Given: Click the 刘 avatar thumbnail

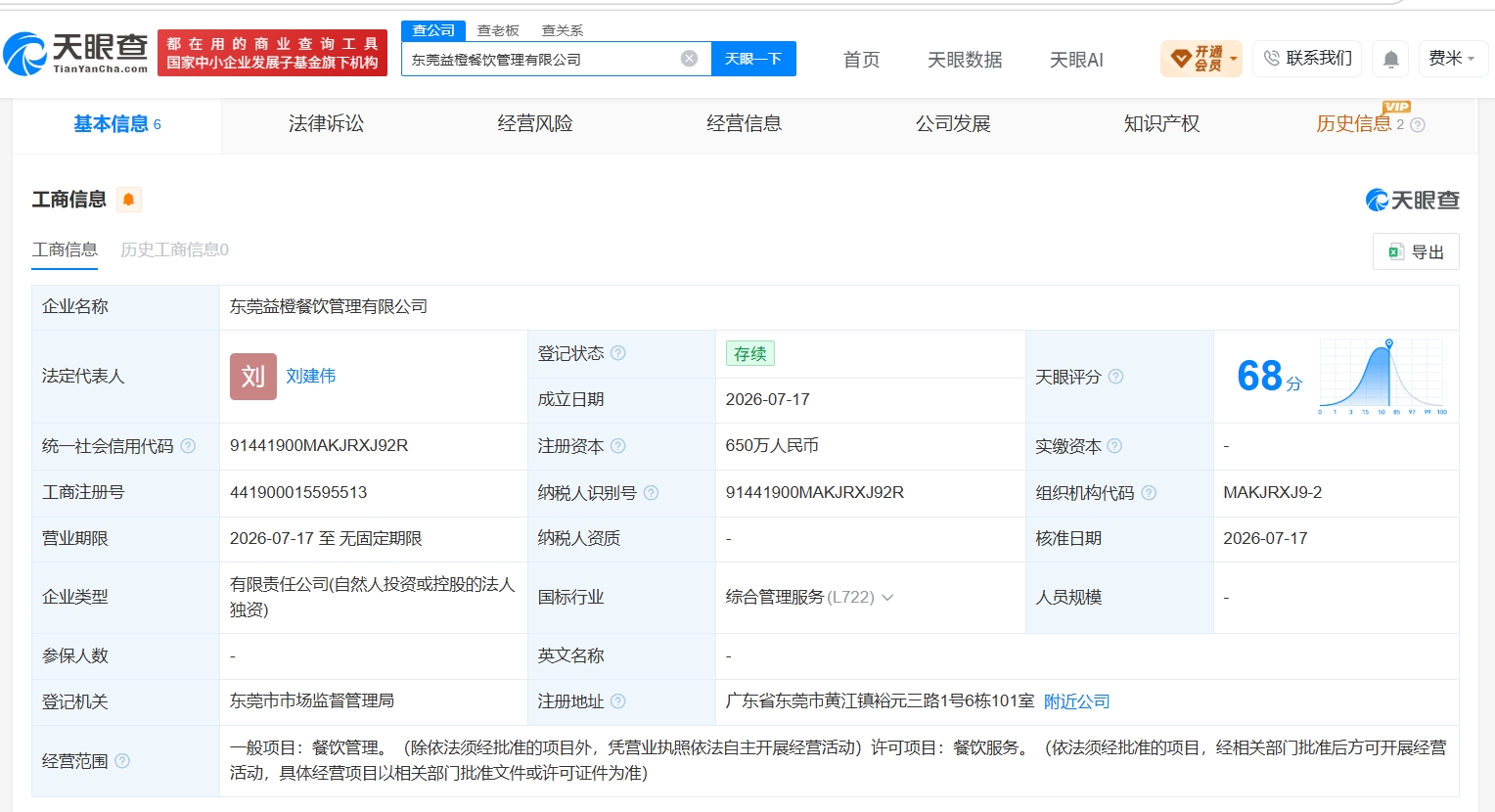Looking at the screenshot, I should coord(253,377).
